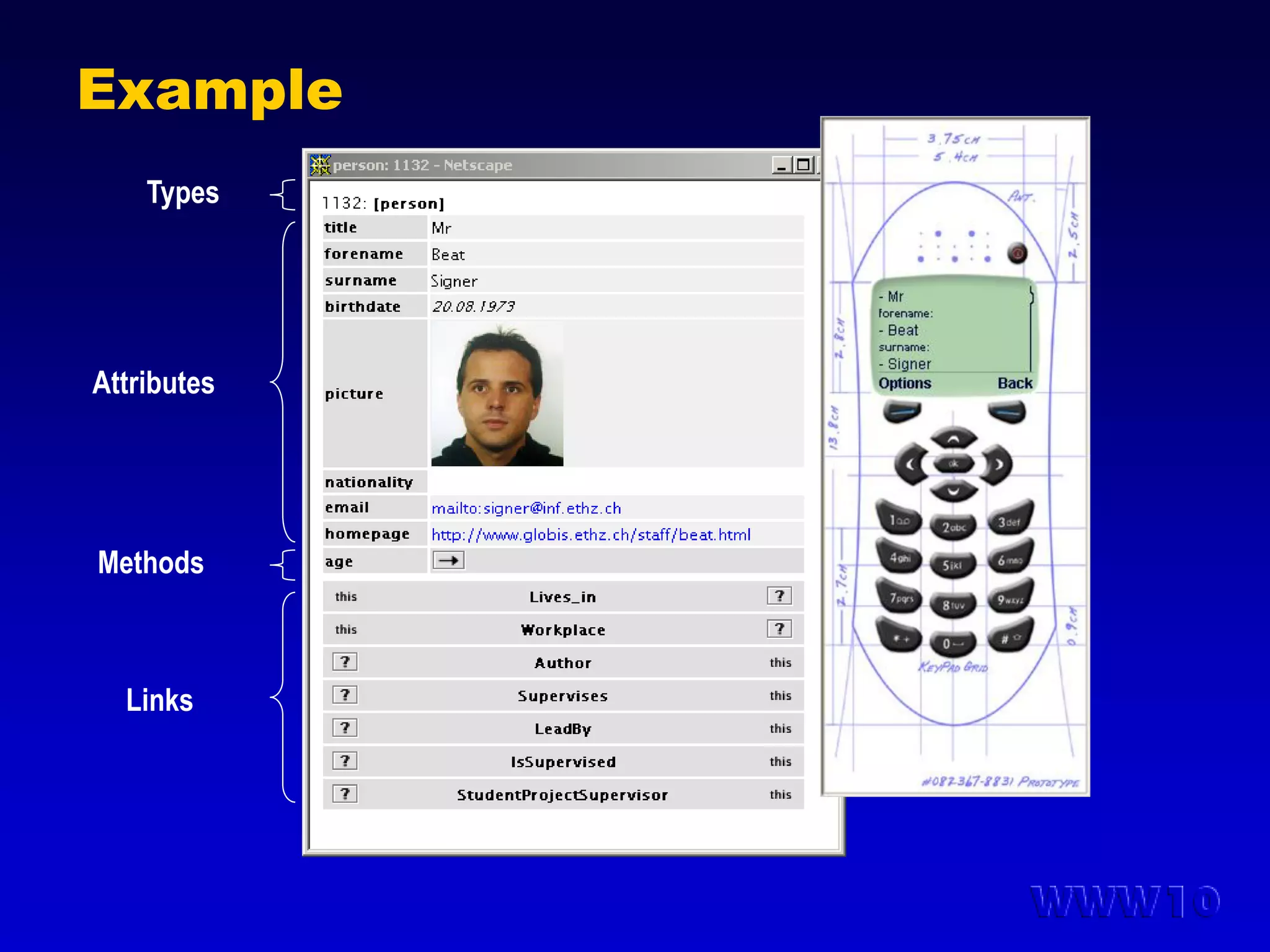Tap the 3def key on phone keypad

pyautogui.click(x=1010, y=519)
